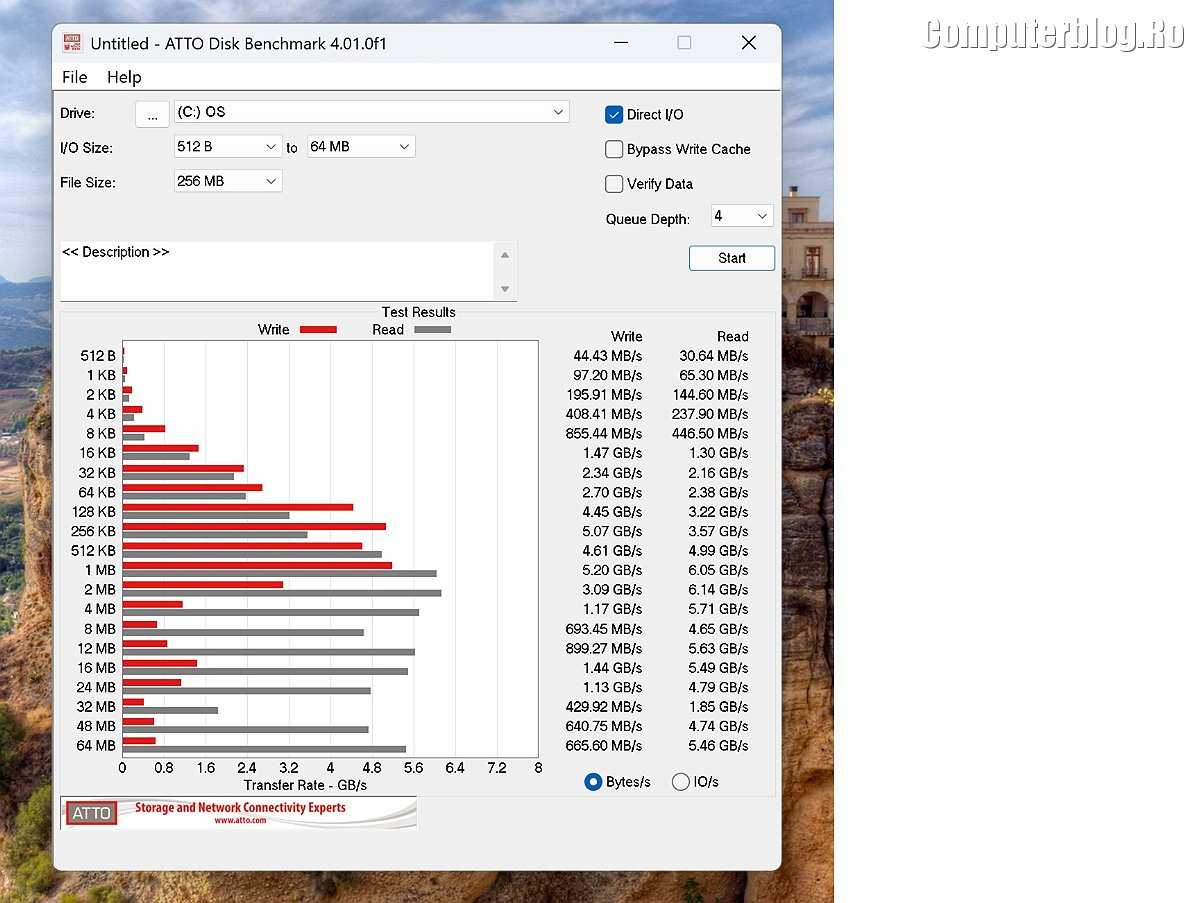The height and width of the screenshot is (903, 1199).
Task: Maximize the ATTO Disk Benchmark window
Action: point(684,43)
